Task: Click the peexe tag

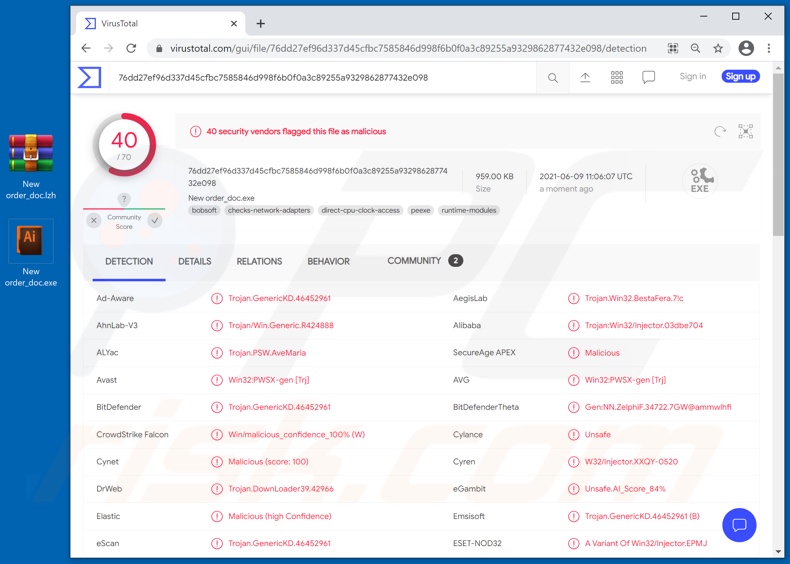Action: pyautogui.click(x=421, y=210)
